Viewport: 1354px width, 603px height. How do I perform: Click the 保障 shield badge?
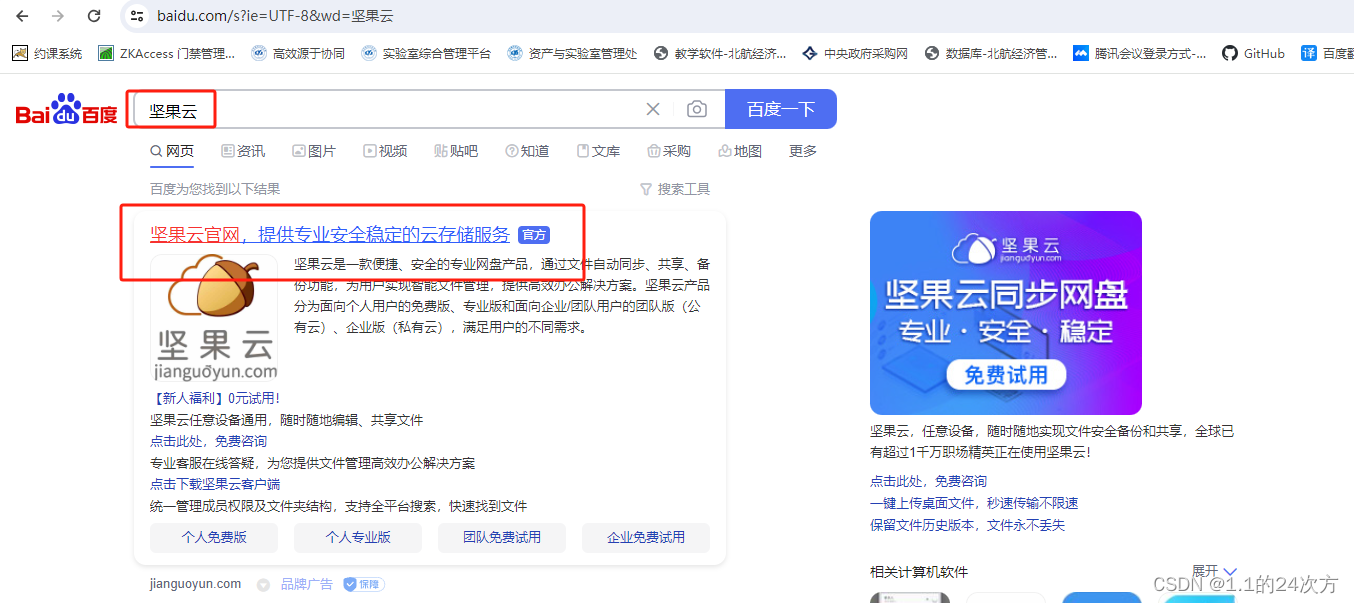[x=364, y=584]
